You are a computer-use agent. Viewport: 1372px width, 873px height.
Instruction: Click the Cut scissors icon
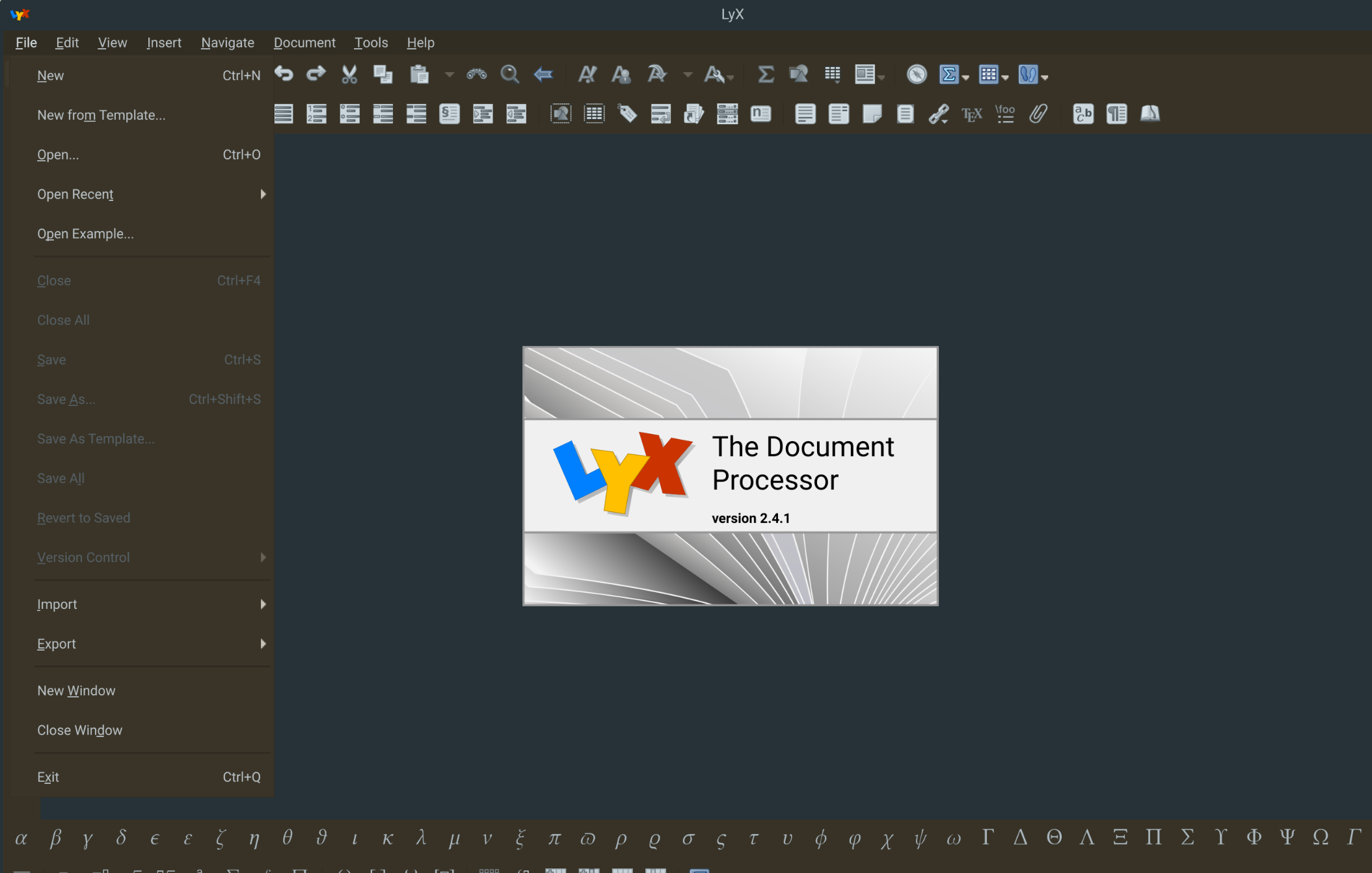[x=349, y=75]
